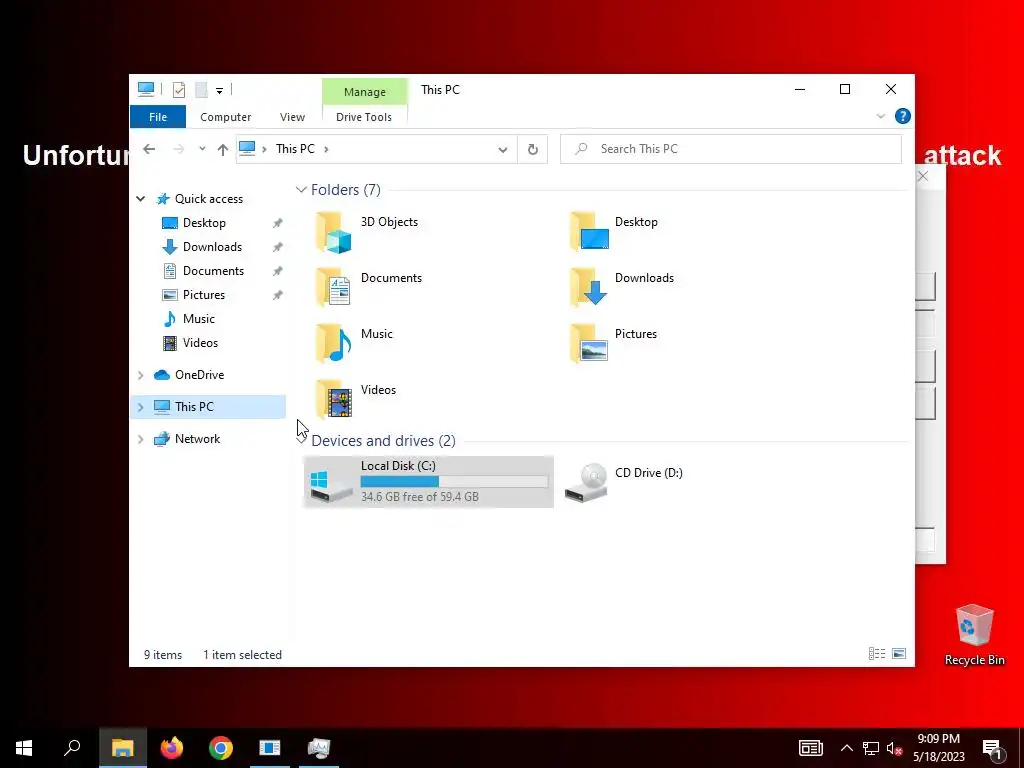Collapse the Quick access tree node
The width and height of the screenshot is (1024, 768).
tap(140, 199)
